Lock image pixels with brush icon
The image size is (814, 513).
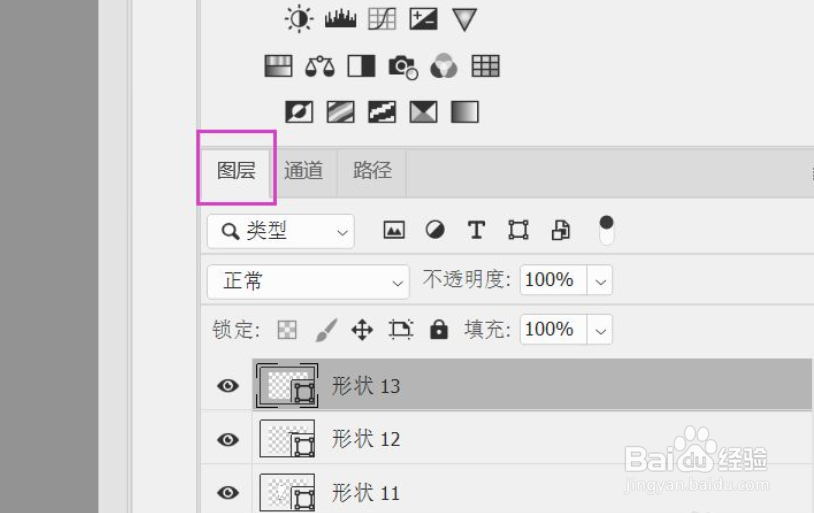pos(327,330)
